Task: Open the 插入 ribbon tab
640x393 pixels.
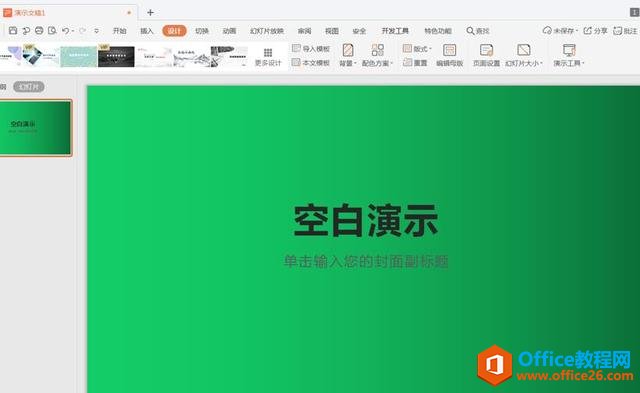Action: (147, 31)
